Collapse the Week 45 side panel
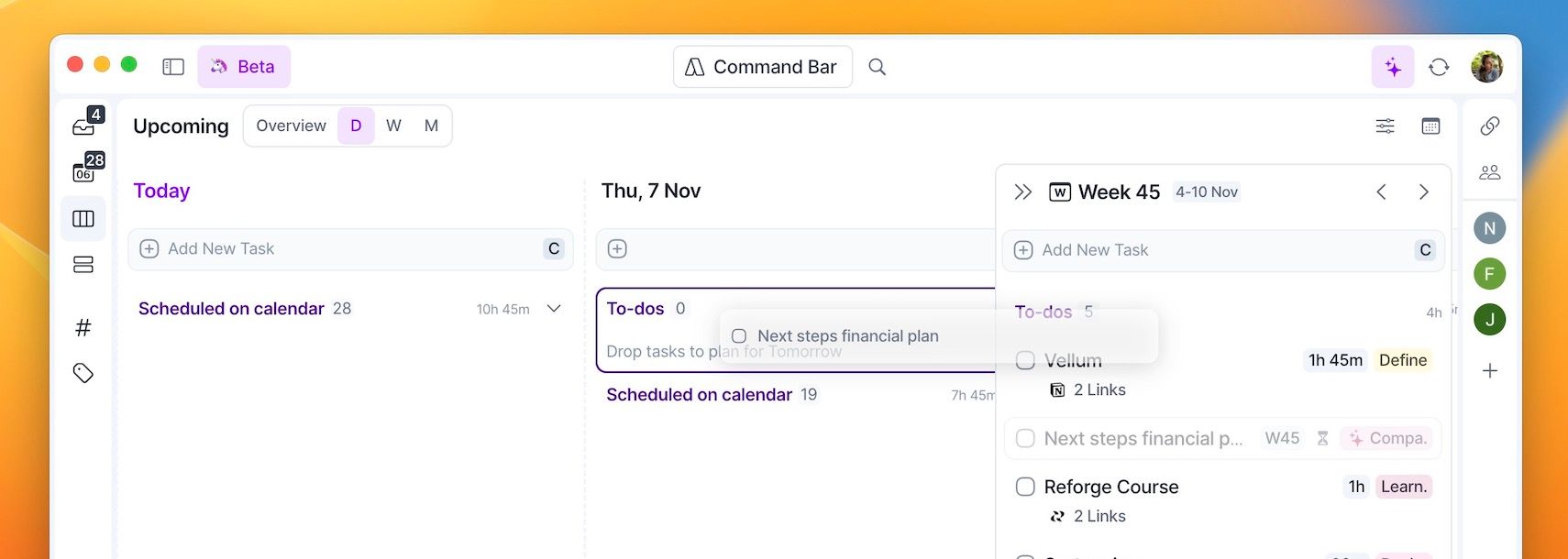This screenshot has height=559, width=1568. (x=1023, y=192)
